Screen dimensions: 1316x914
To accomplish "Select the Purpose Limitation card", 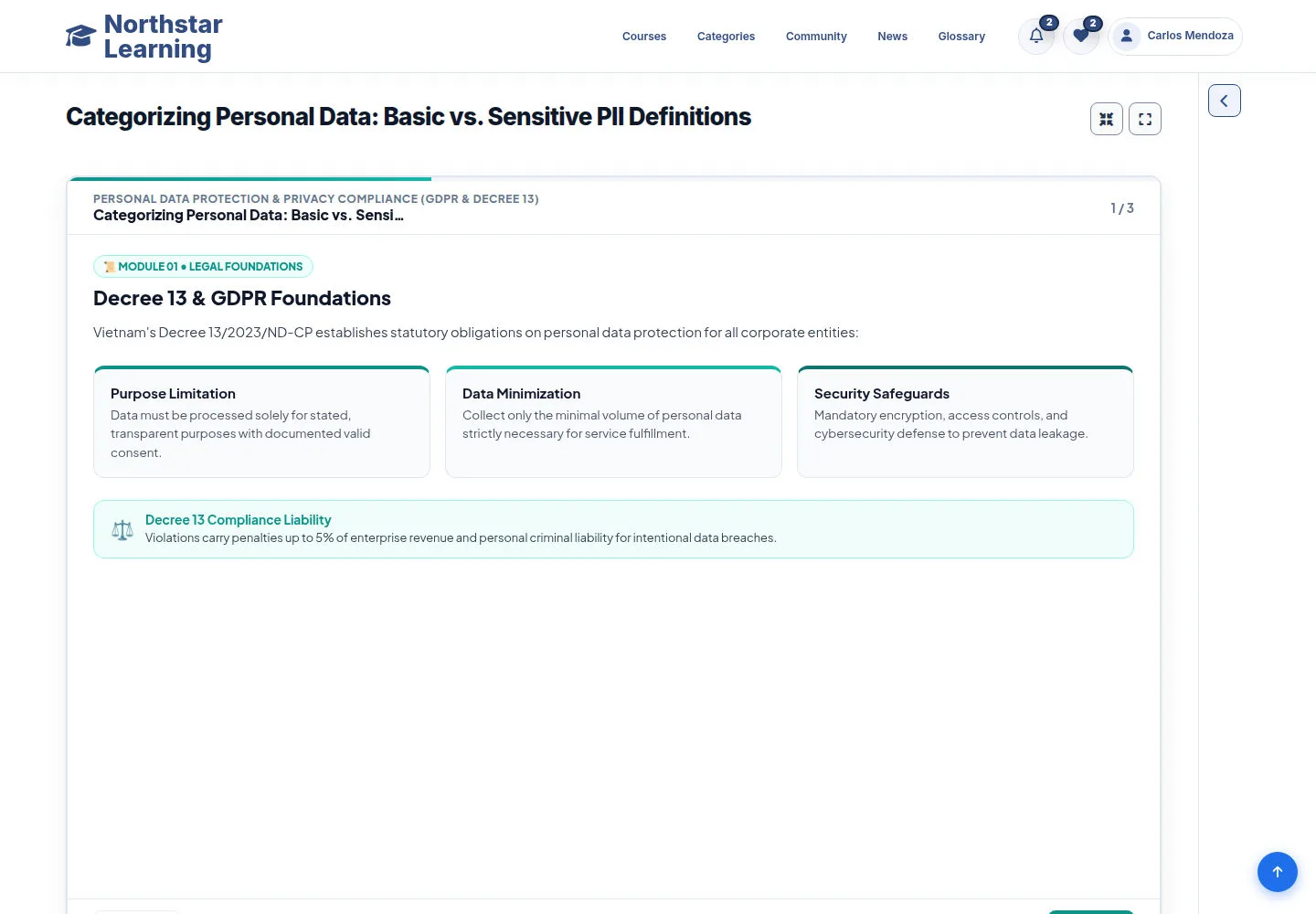I will pos(261,421).
